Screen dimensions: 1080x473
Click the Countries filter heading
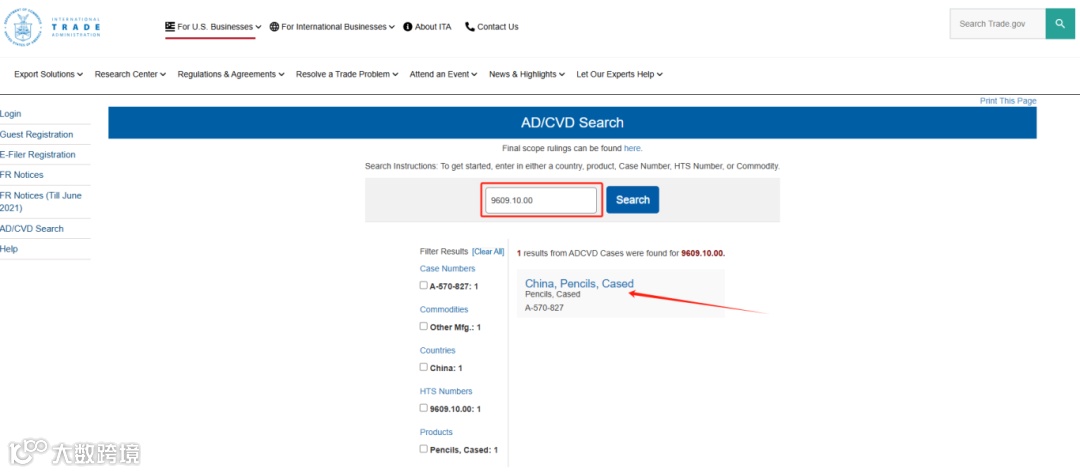437,350
